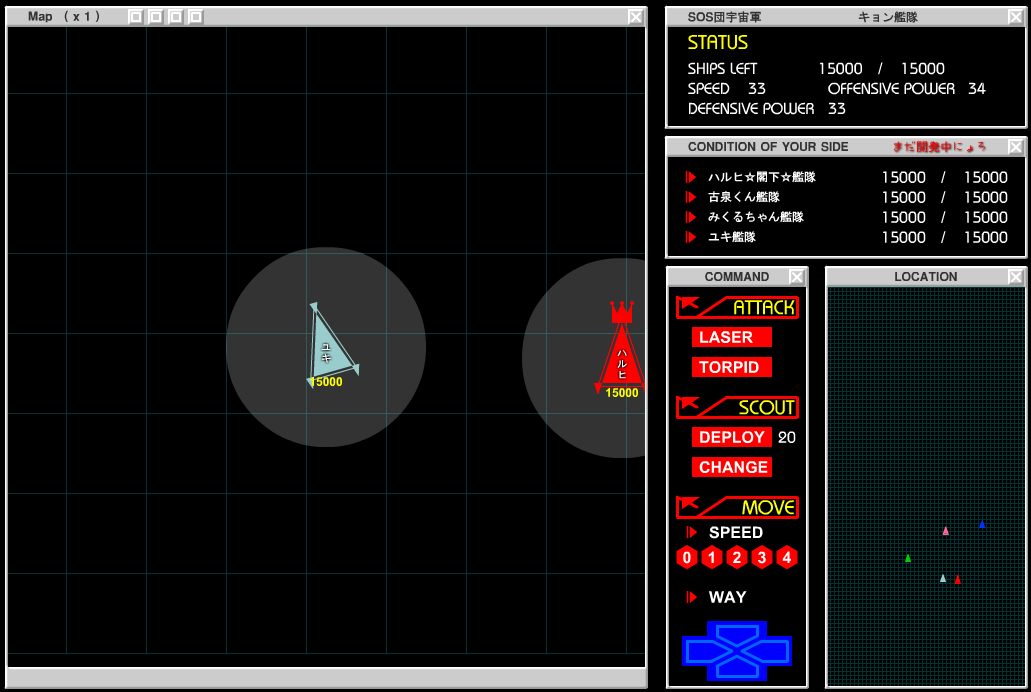The image size is (1031, 692).
Task: Click the WAY label arrow marker
Action: point(691,597)
